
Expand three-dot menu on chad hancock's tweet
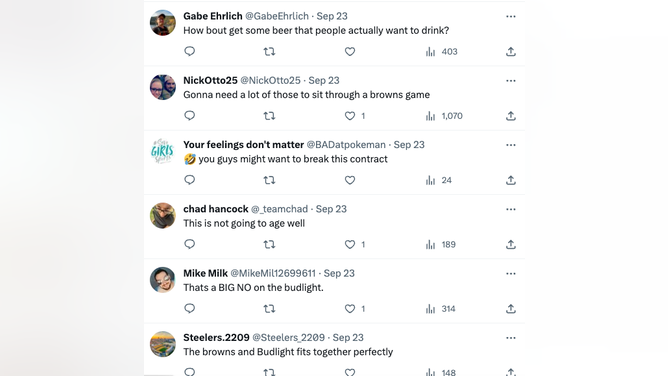pos(511,209)
